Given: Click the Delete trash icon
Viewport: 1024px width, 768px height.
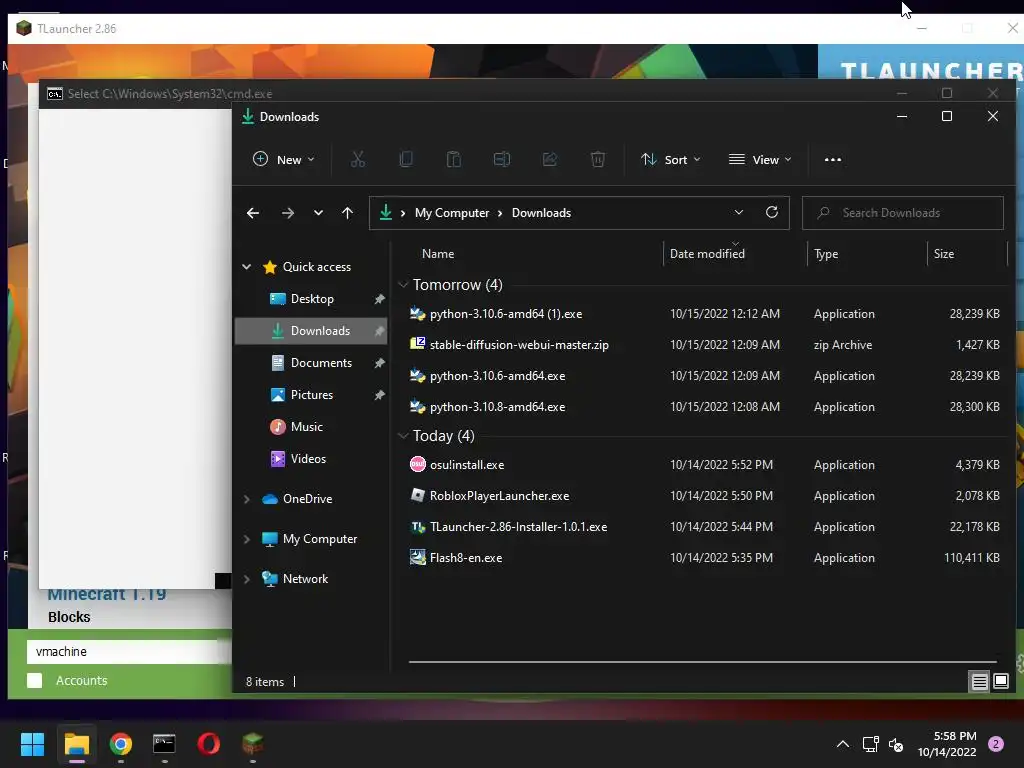Looking at the screenshot, I should click(x=598, y=159).
